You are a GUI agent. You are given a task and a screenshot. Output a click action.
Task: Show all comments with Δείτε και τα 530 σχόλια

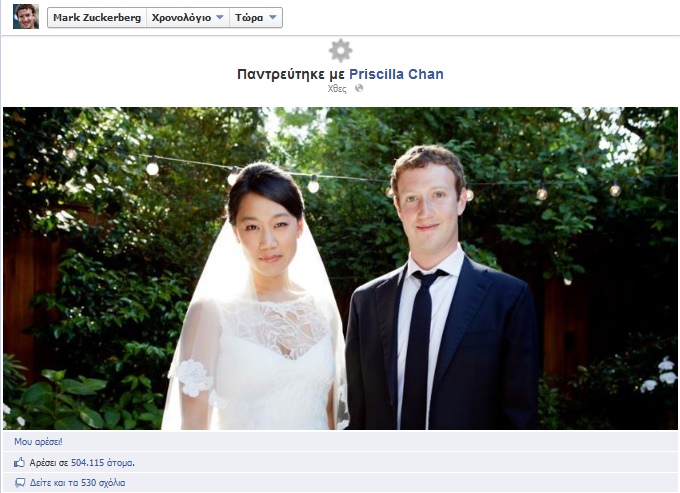[77, 483]
